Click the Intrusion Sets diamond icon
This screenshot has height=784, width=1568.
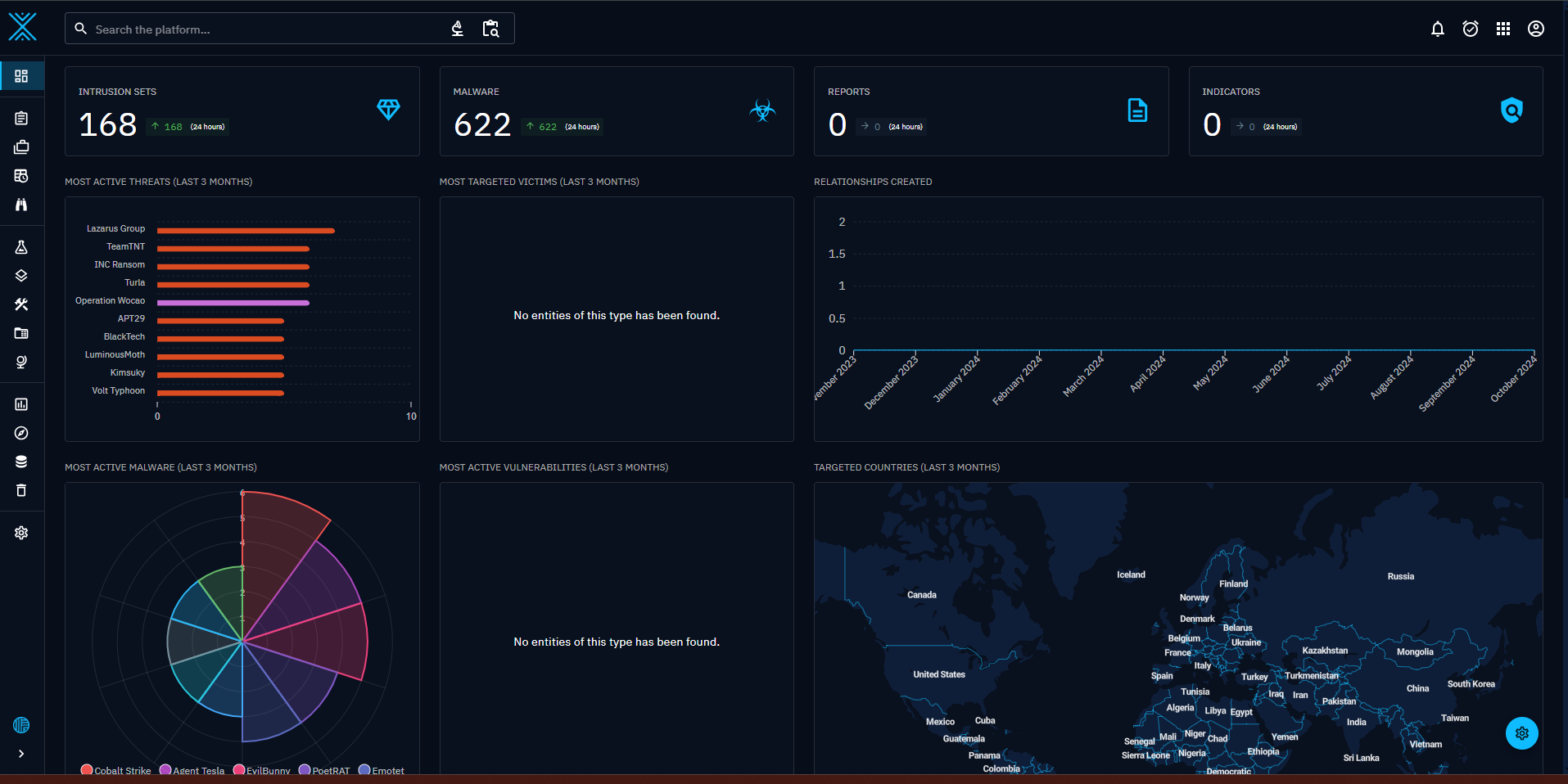[388, 110]
